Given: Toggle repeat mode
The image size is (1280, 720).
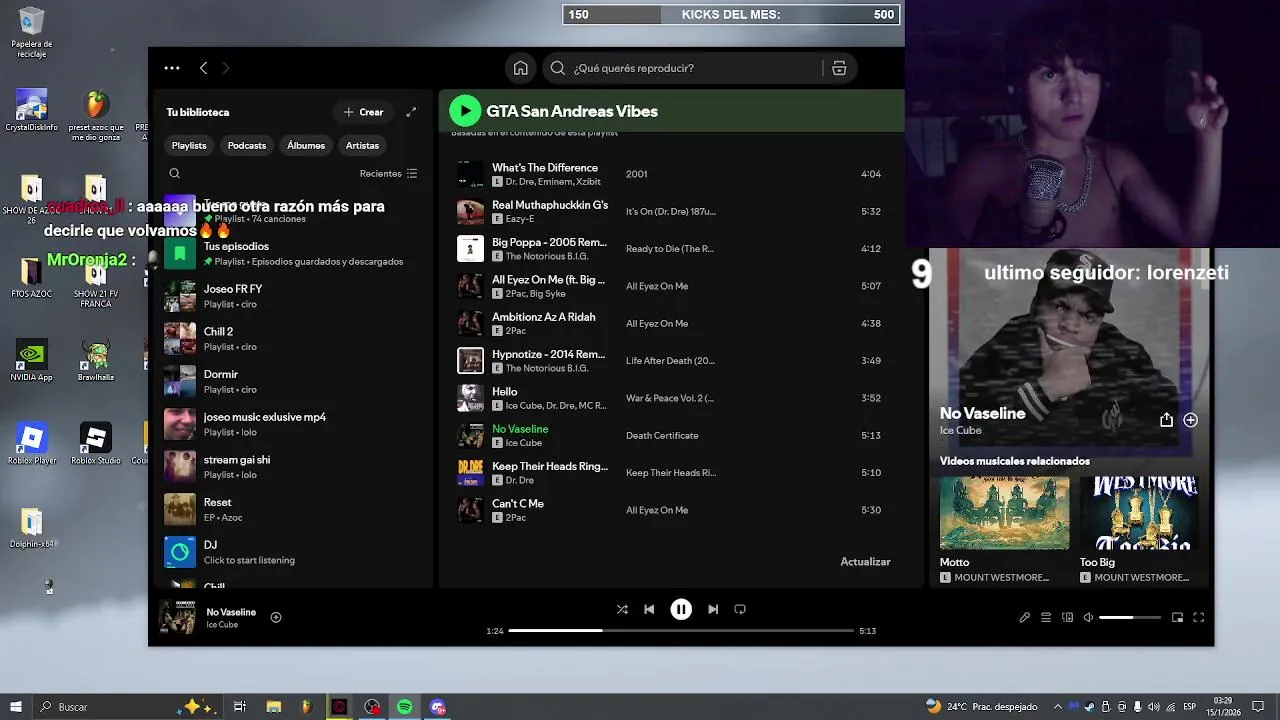Looking at the screenshot, I should tap(740, 609).
